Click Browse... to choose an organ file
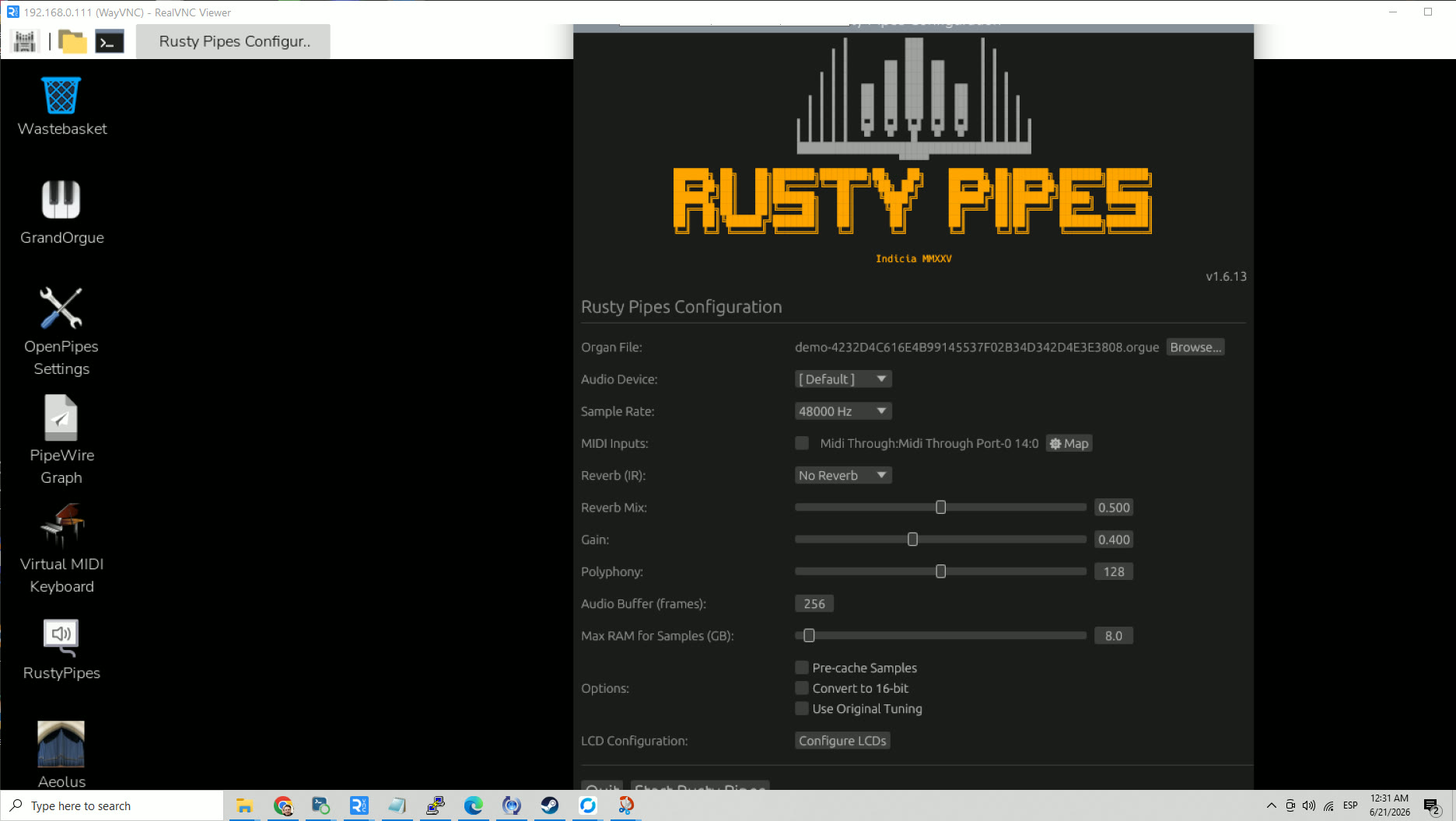Screen dimensions: 1456x821 [1195, 347]
